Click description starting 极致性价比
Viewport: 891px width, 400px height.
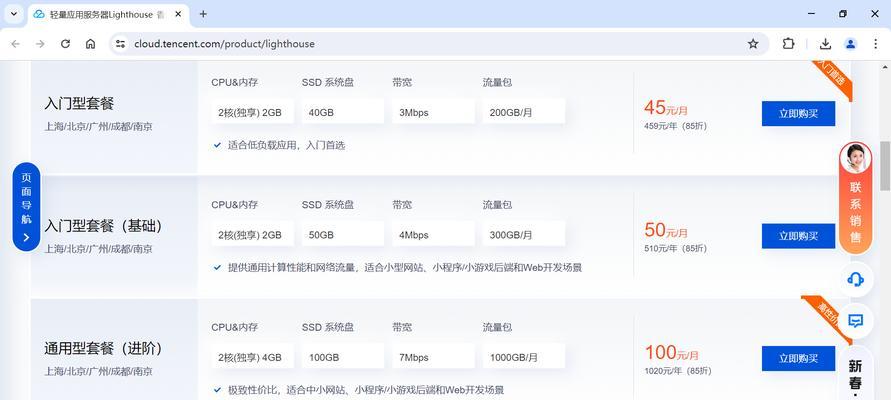366,390
